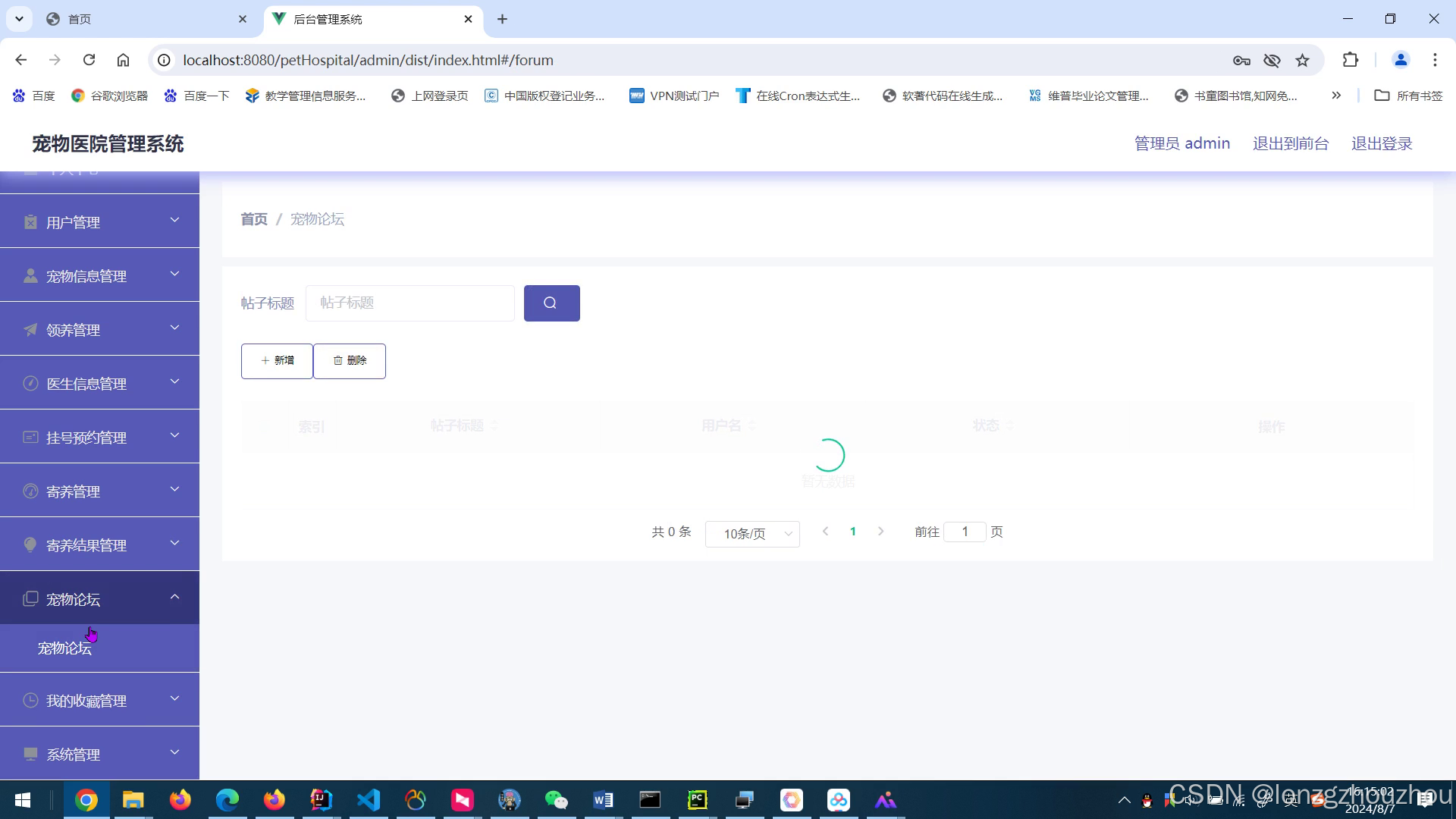Select the 宠物论坛 submenu item

[x=65, y=648]
